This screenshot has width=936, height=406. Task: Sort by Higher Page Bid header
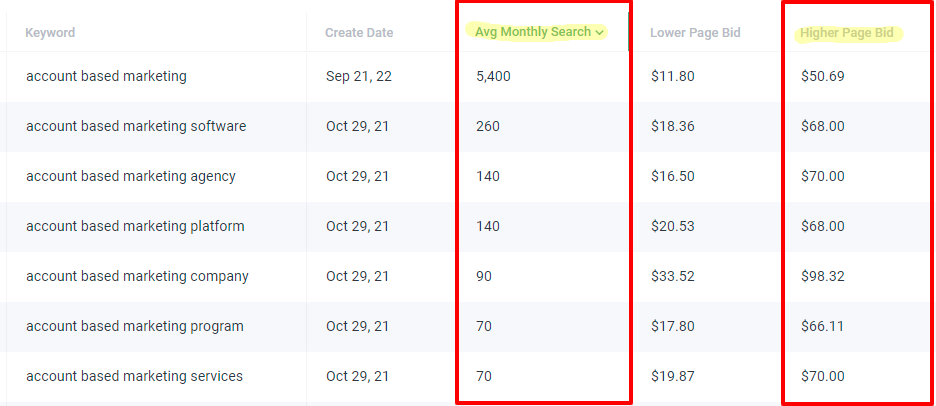coord(846,33)
